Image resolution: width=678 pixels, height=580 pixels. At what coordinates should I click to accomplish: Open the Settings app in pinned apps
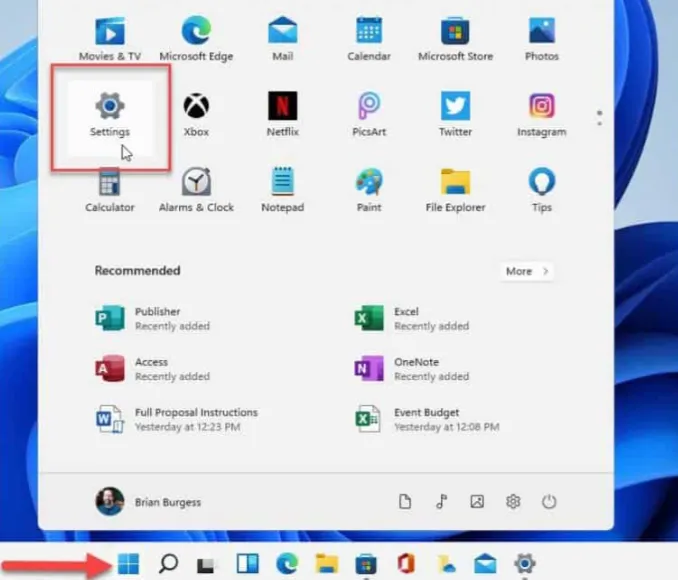click(109, 114)
